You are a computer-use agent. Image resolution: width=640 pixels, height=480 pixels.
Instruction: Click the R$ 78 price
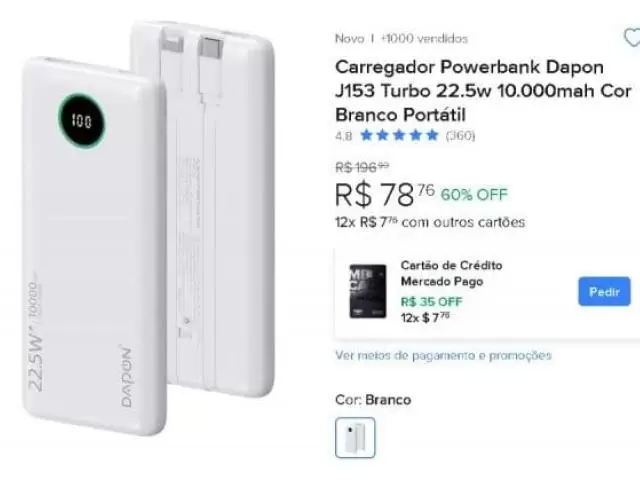point(384,194)
